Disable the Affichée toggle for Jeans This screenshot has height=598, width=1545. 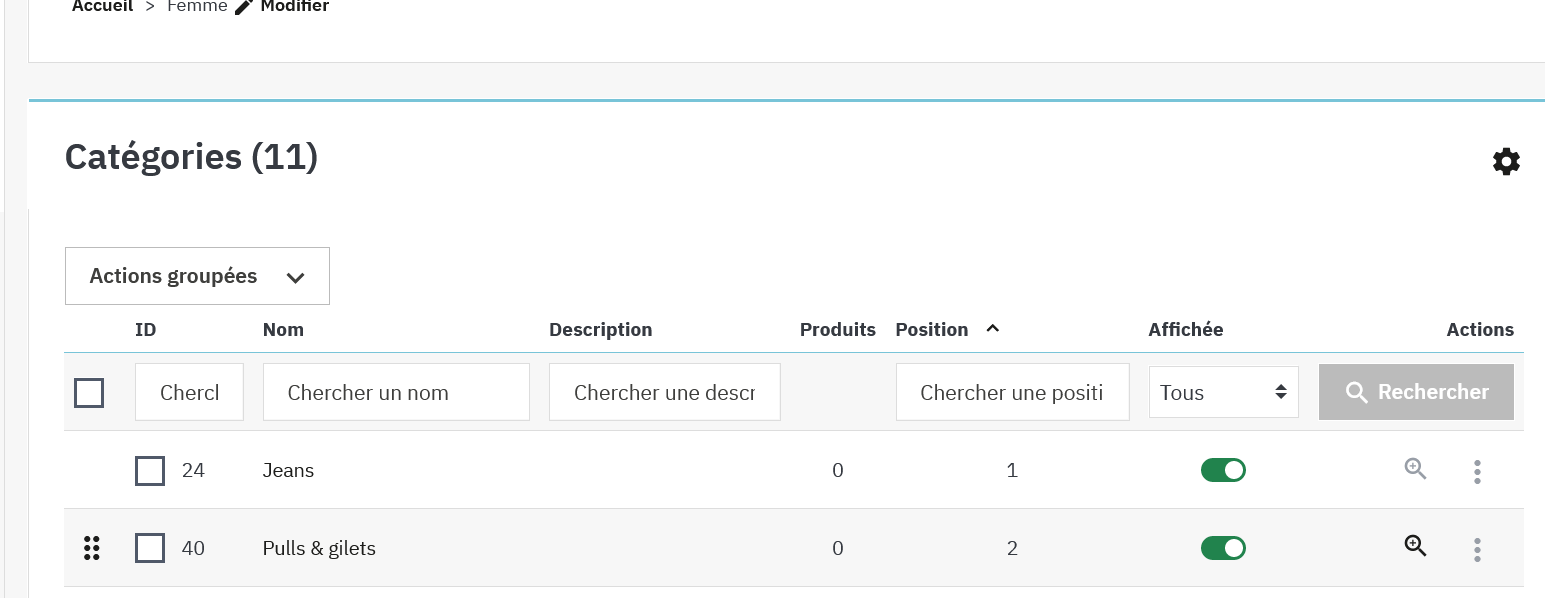point(1223,470)
